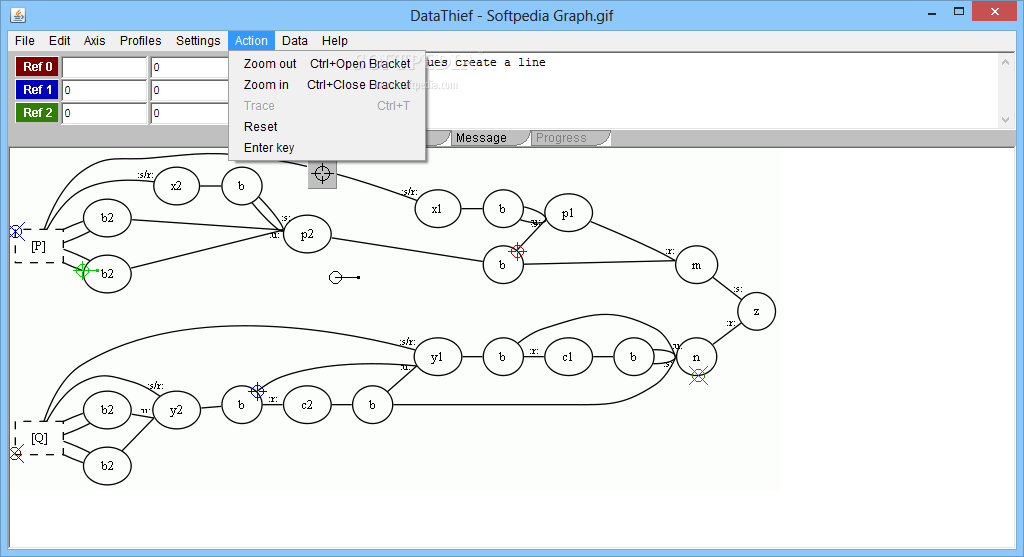This screenshot has height=557, width=1024.
Task: Focus the second Ref 1 value field
Action: 190,89
